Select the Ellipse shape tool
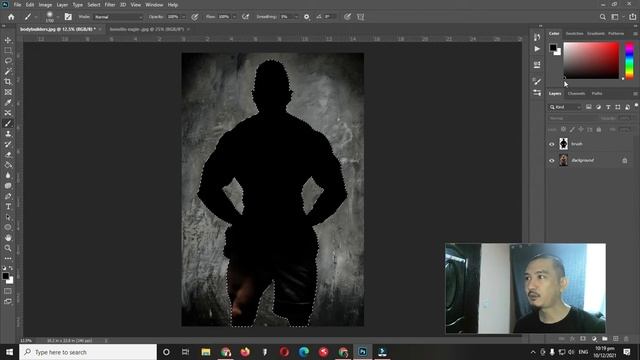Image resolution: width=640 pixels, height=360 pixels. pos(8,227)
